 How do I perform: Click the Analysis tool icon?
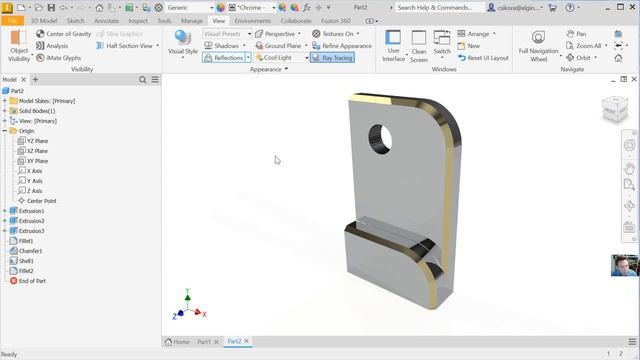pos(40,46)
